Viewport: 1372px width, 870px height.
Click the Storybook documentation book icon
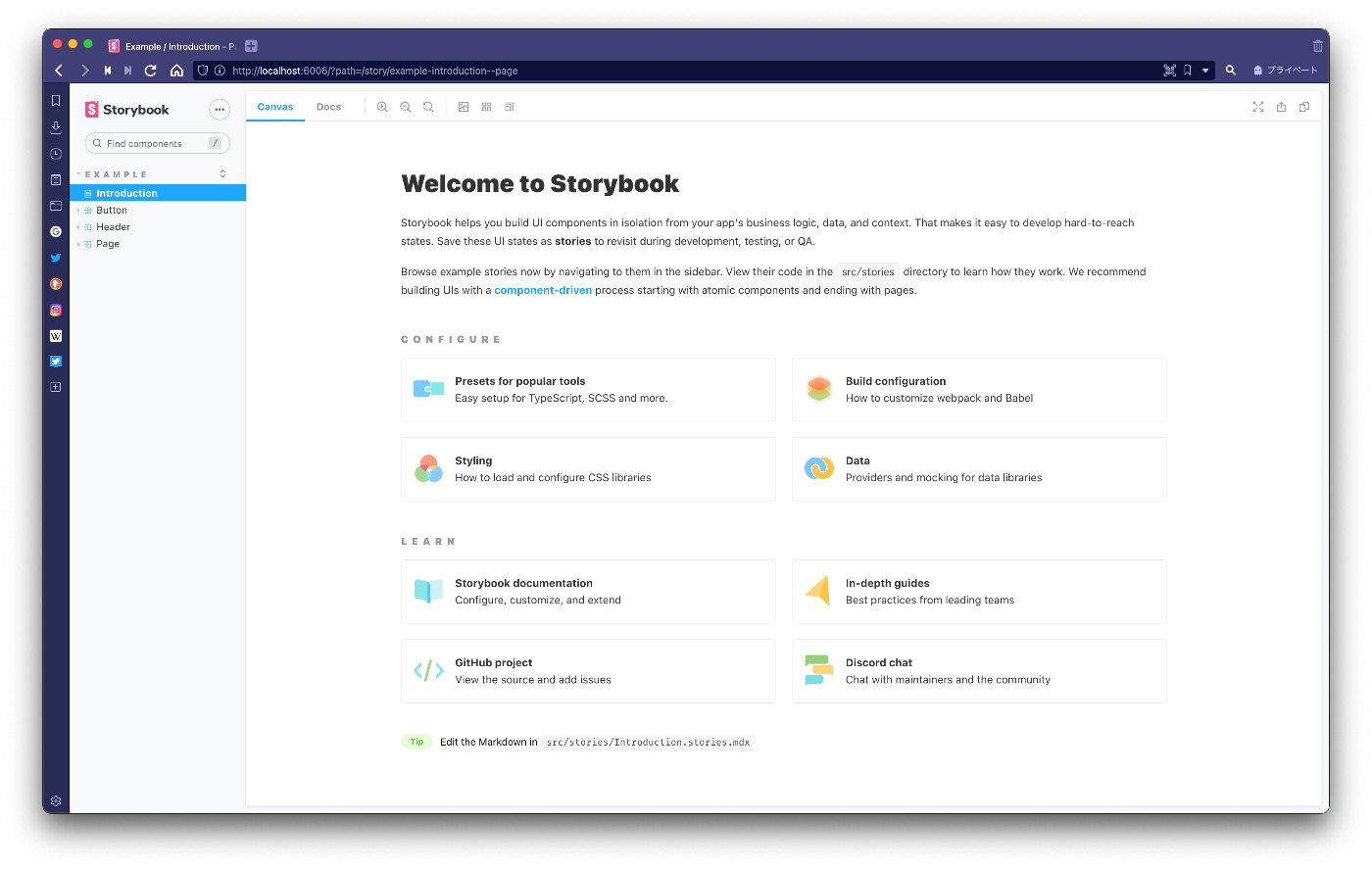428,591
